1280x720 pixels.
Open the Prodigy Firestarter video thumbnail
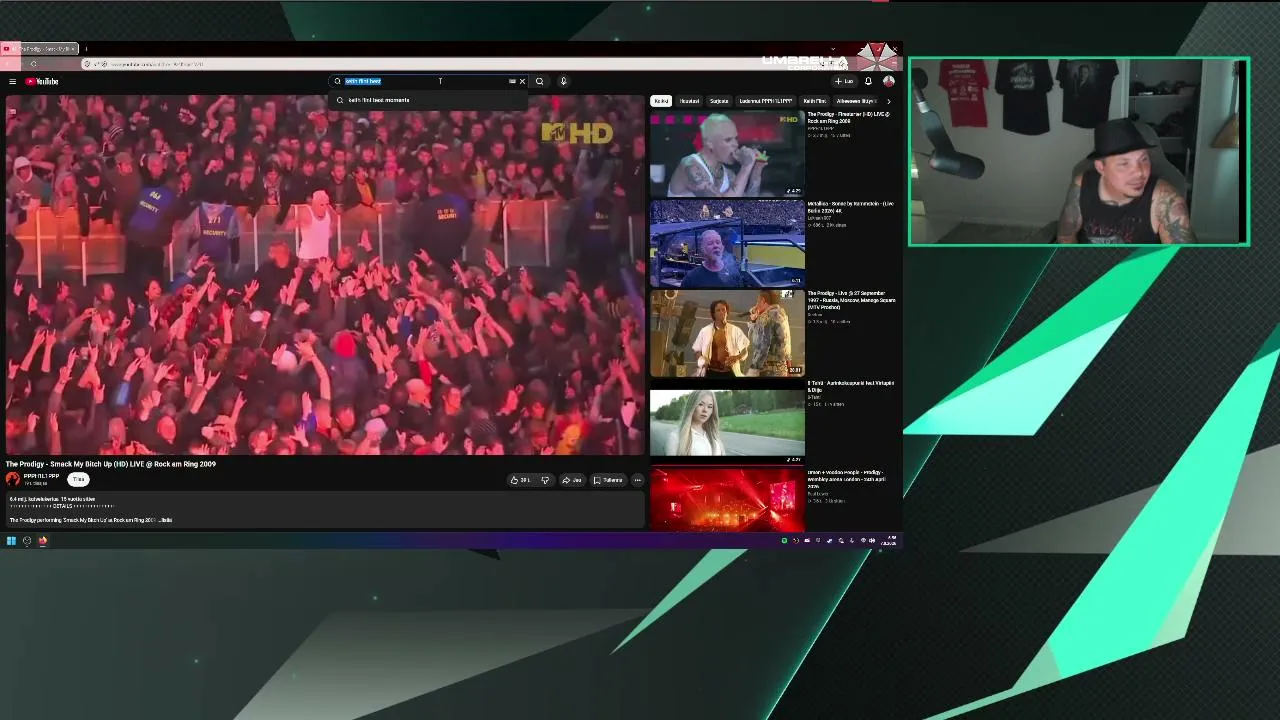(x=727, y=153)
